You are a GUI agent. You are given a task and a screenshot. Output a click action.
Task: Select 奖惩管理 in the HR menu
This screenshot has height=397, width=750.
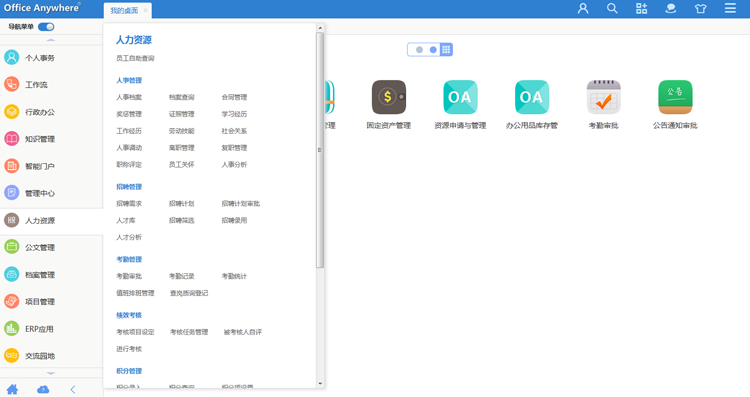coord(129,114)
